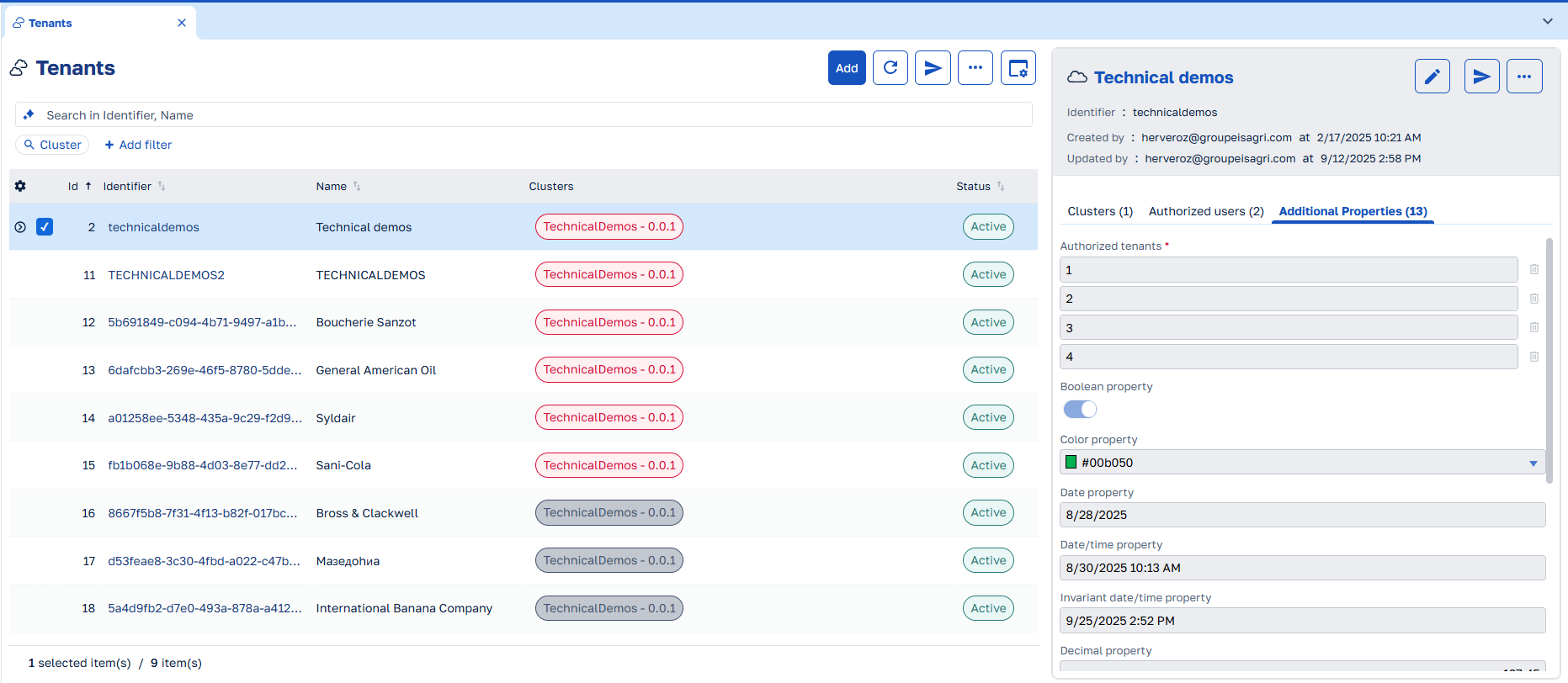Open the more options ellipsis in Tenants toolbar
Viewport: 1568px width, 683px height.
(x=975, y=68)
